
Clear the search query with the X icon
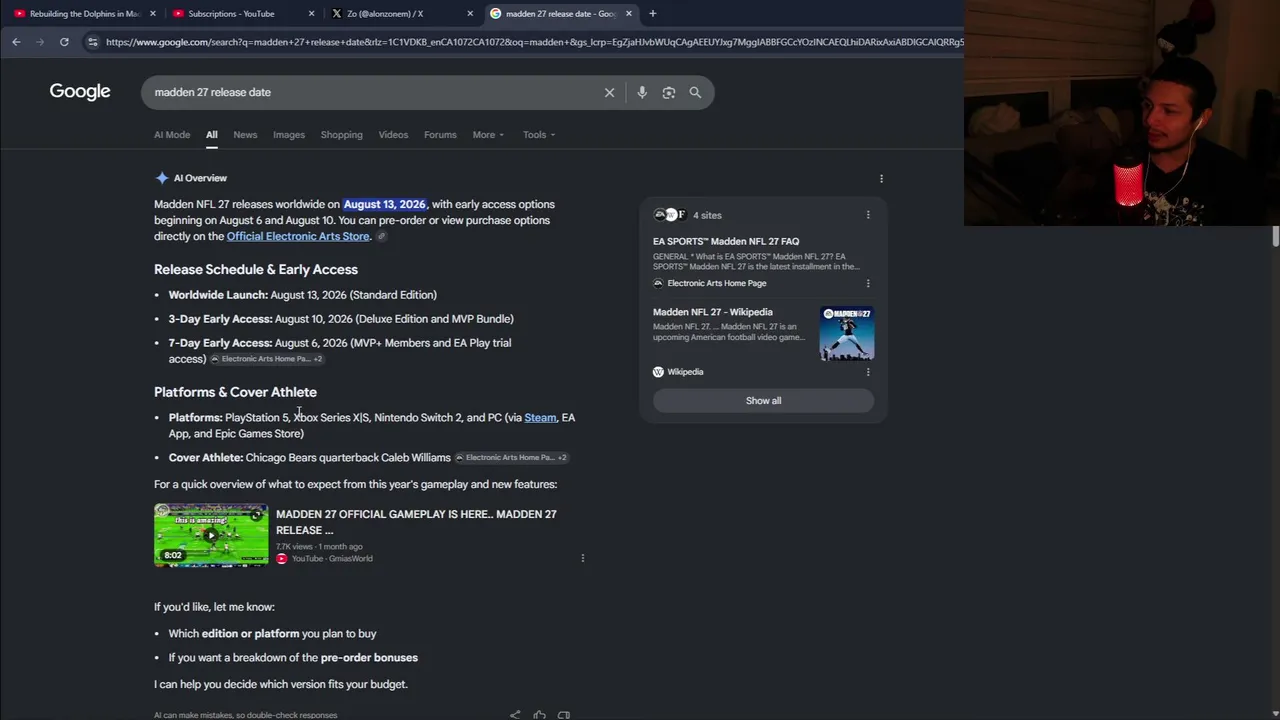(609, 92)
